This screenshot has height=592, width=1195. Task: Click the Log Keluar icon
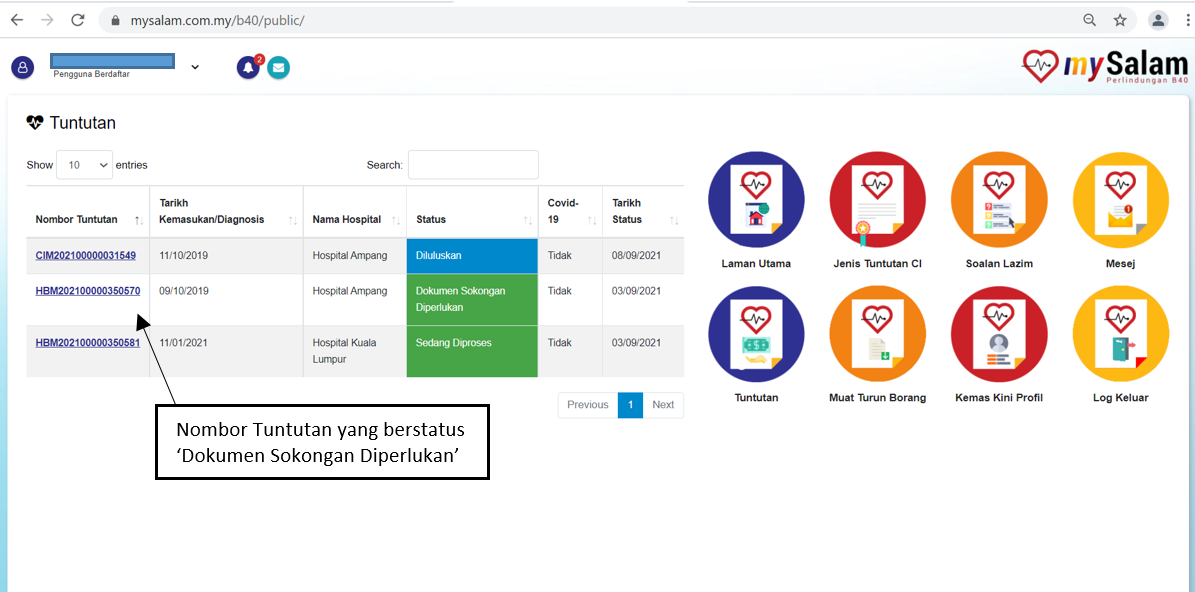[x=1120, y=335]
